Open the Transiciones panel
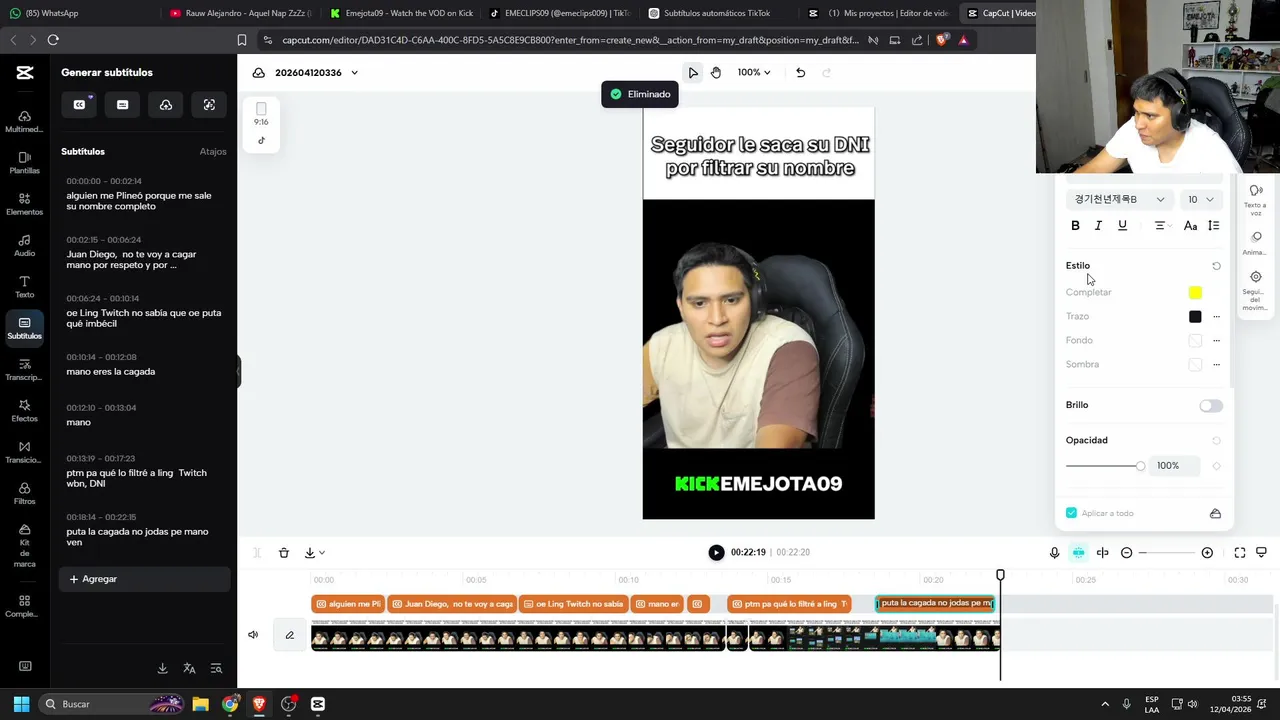 [x=24, y=453]
